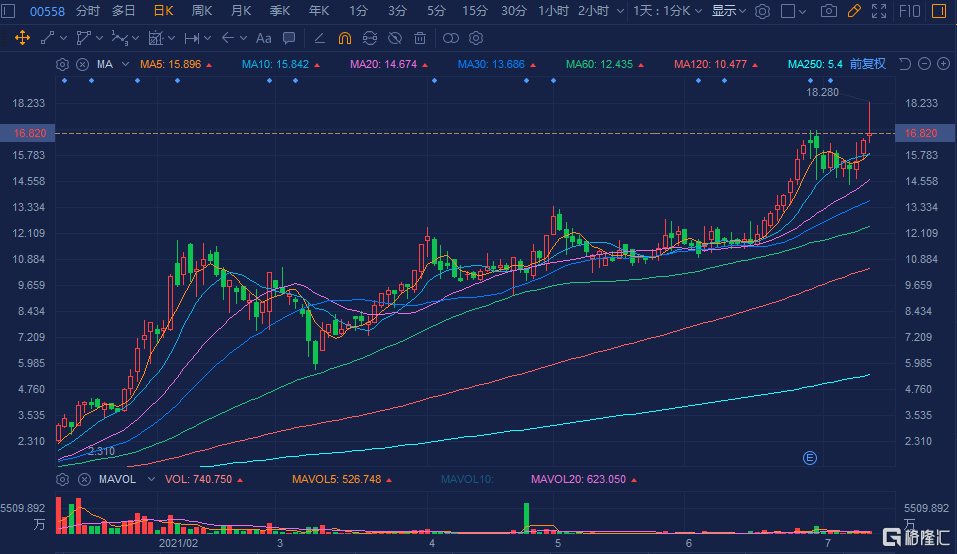957x554 pixels.
Task: Switch to 周K weekly chart
Action: [x=202, y=11]
